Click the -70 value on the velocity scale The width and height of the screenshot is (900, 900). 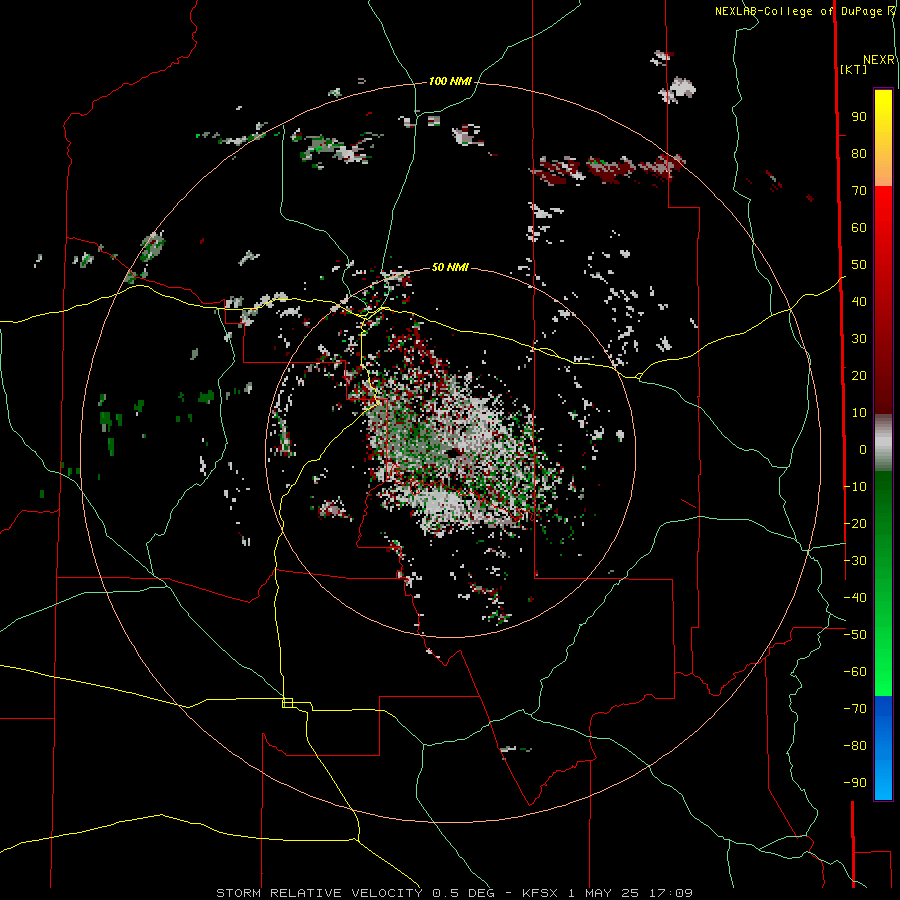[855, 709]
